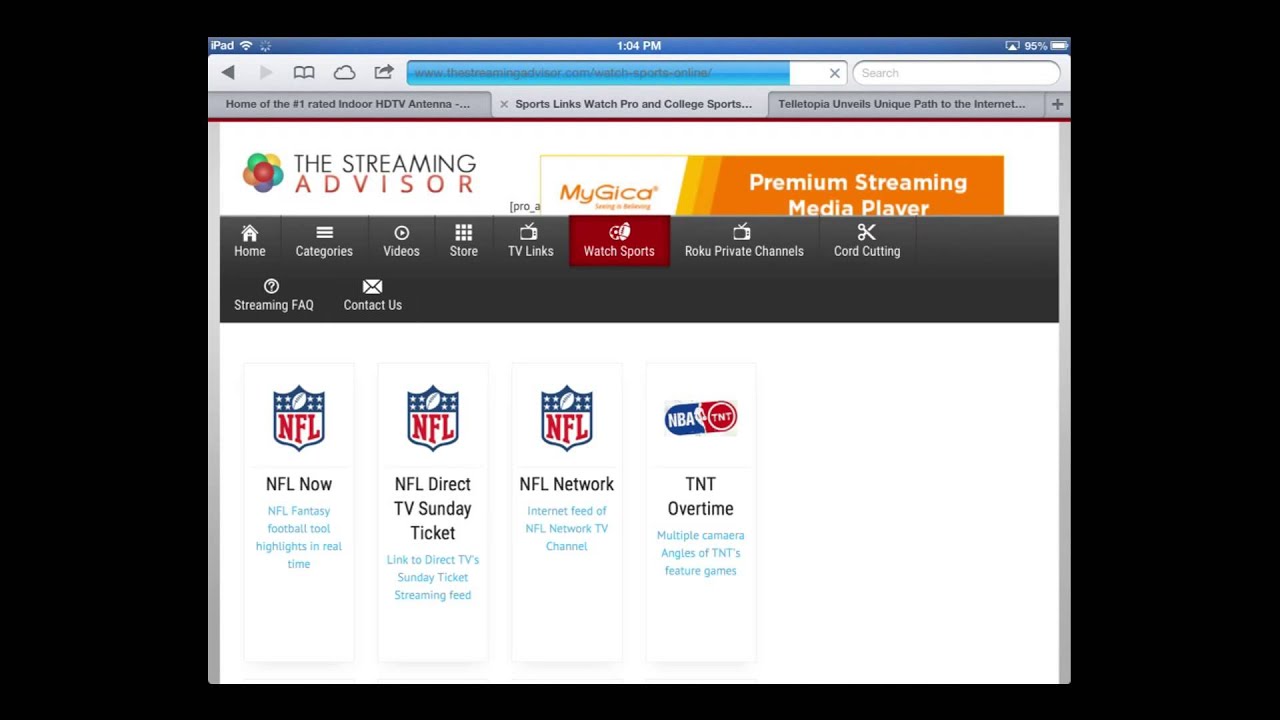Click The Streaming Advisor logo
This screenshot has height=720, width=1280.
359,173
